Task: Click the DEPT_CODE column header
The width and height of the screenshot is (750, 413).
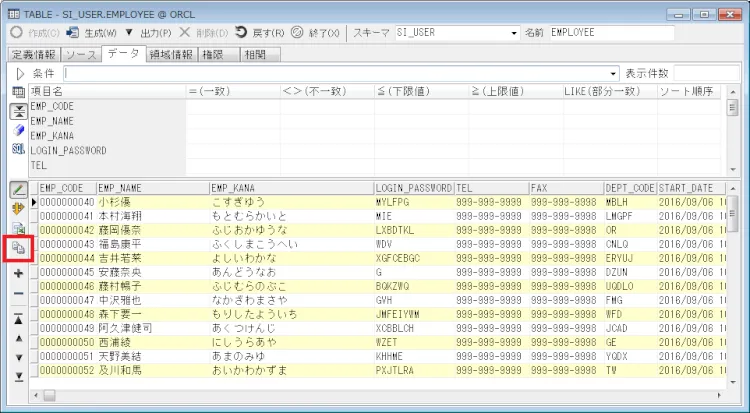Action: coord(630,188)
